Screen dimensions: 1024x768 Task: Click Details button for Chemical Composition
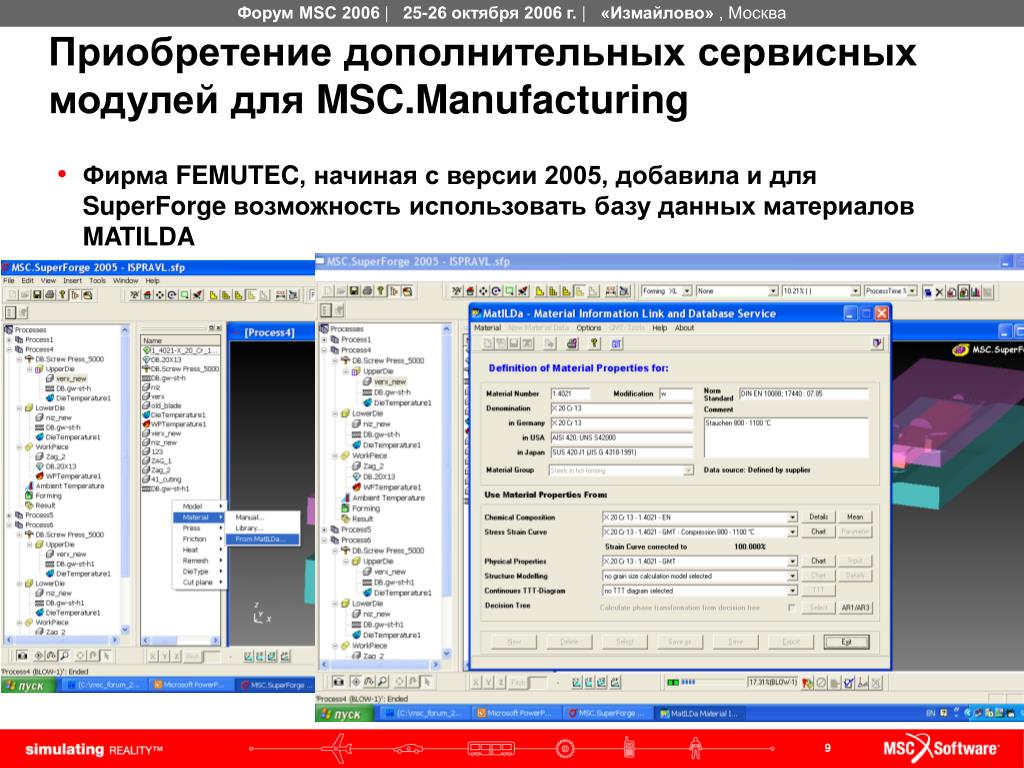point(818,517)
